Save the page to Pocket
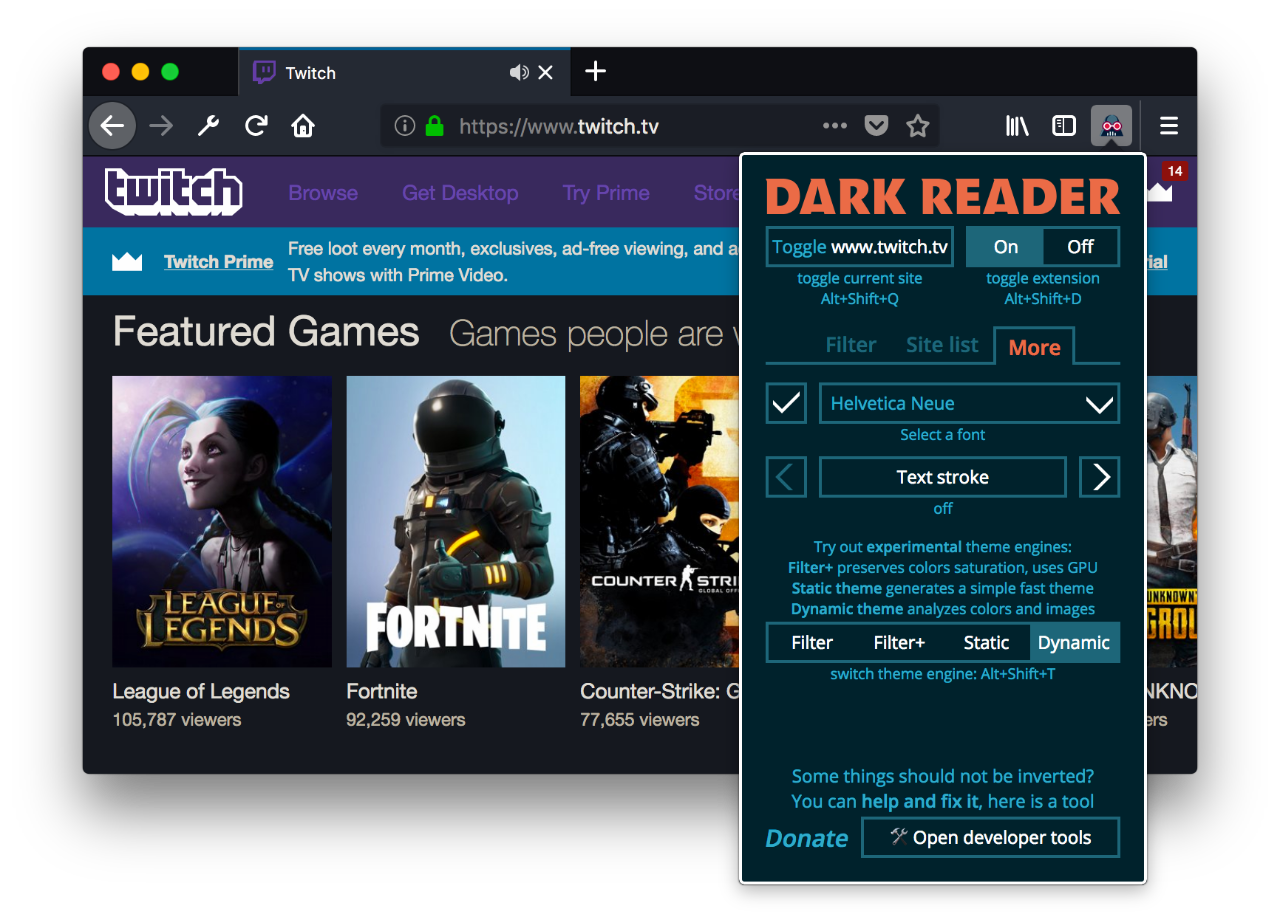Screen dimensions: 1280x917 pyautogui.click(x=876, y=126)
